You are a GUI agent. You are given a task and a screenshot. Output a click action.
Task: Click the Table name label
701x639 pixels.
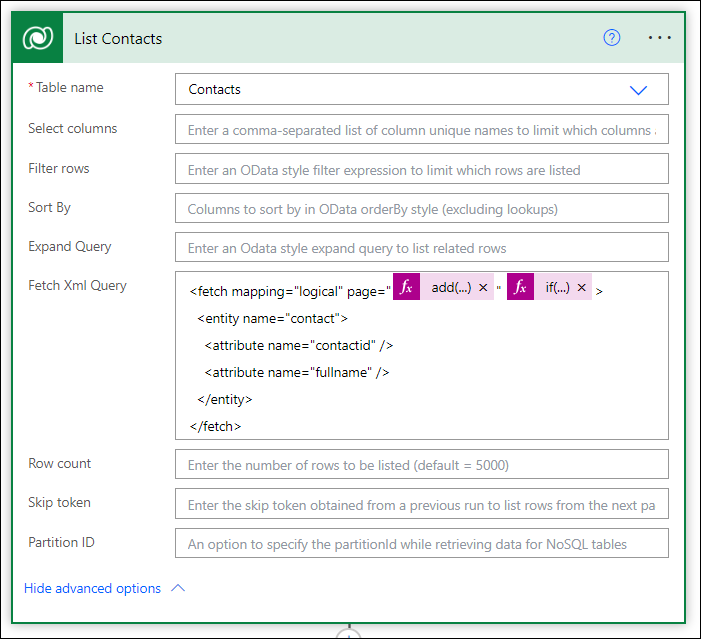69,87
